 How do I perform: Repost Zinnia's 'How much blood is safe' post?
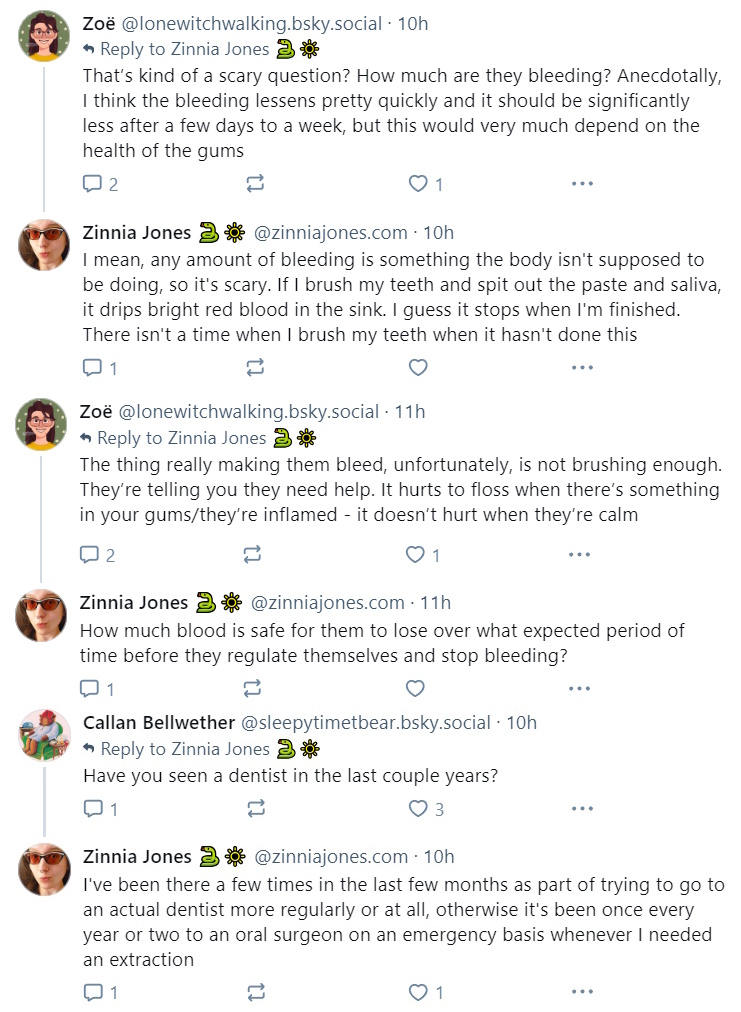252,689
